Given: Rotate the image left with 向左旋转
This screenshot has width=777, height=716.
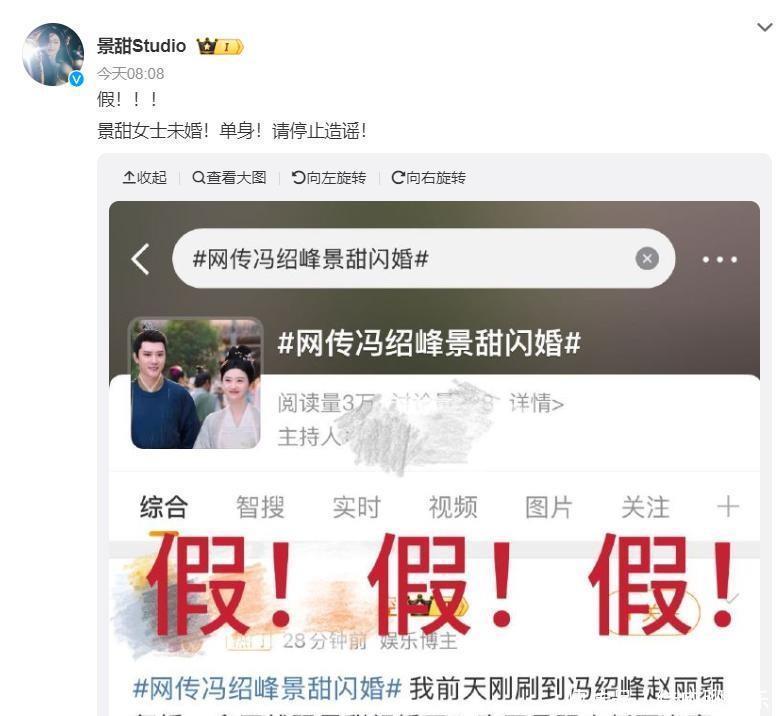Looking at the screenshot, I should pos(329,177).
